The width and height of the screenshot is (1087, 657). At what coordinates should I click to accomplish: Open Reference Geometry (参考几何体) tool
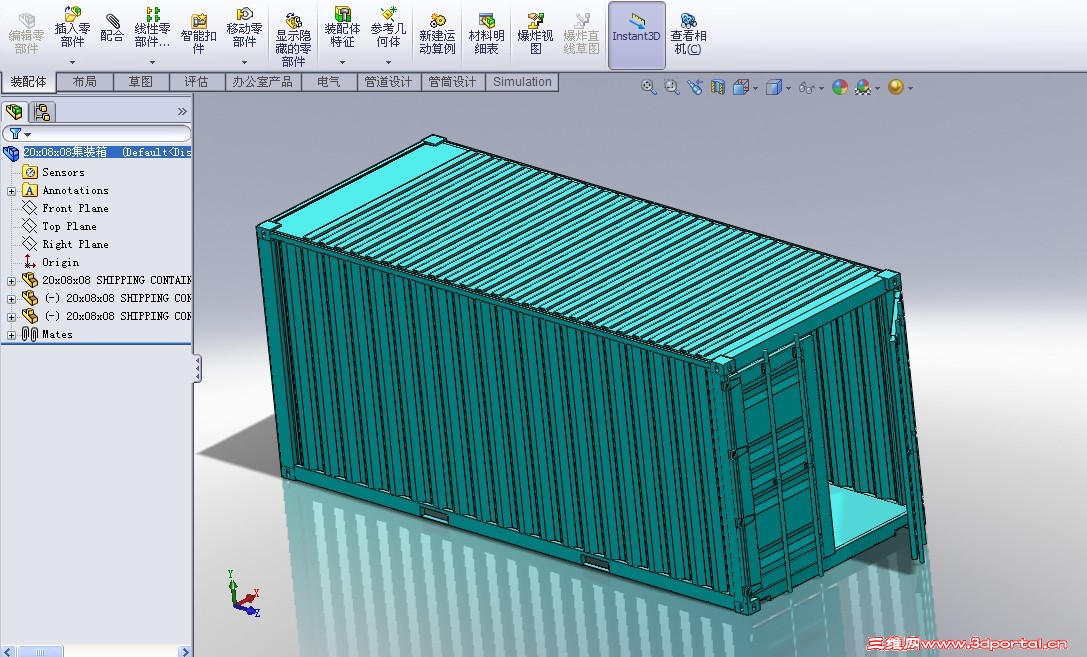(x=388, y=28)
